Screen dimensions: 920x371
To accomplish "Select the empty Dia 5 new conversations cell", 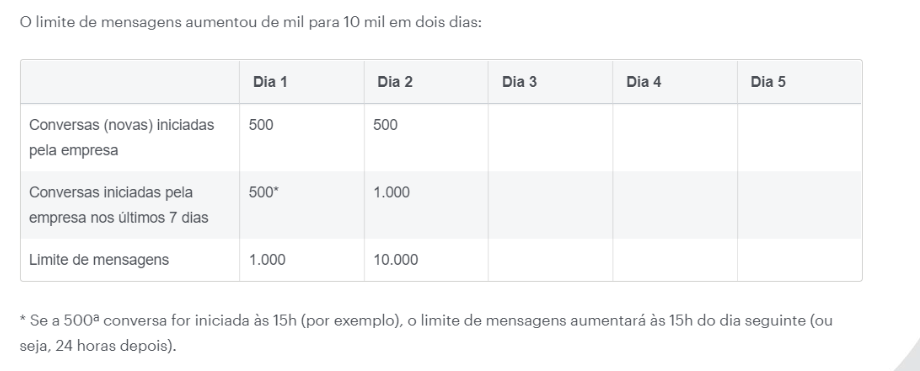I will (799, 137).
